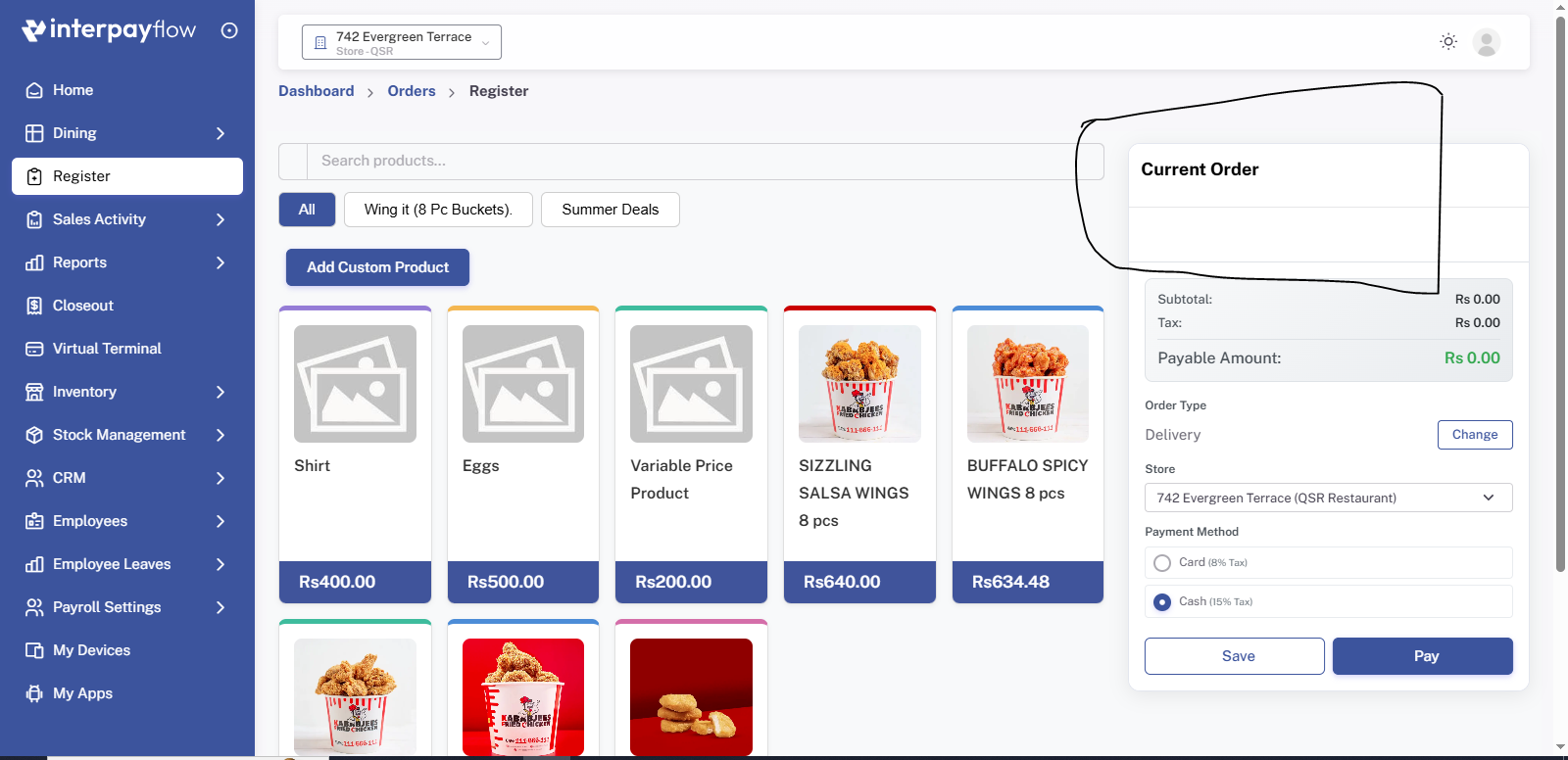
Task: Click the Rs634.48 price label
Action: 1010,582
